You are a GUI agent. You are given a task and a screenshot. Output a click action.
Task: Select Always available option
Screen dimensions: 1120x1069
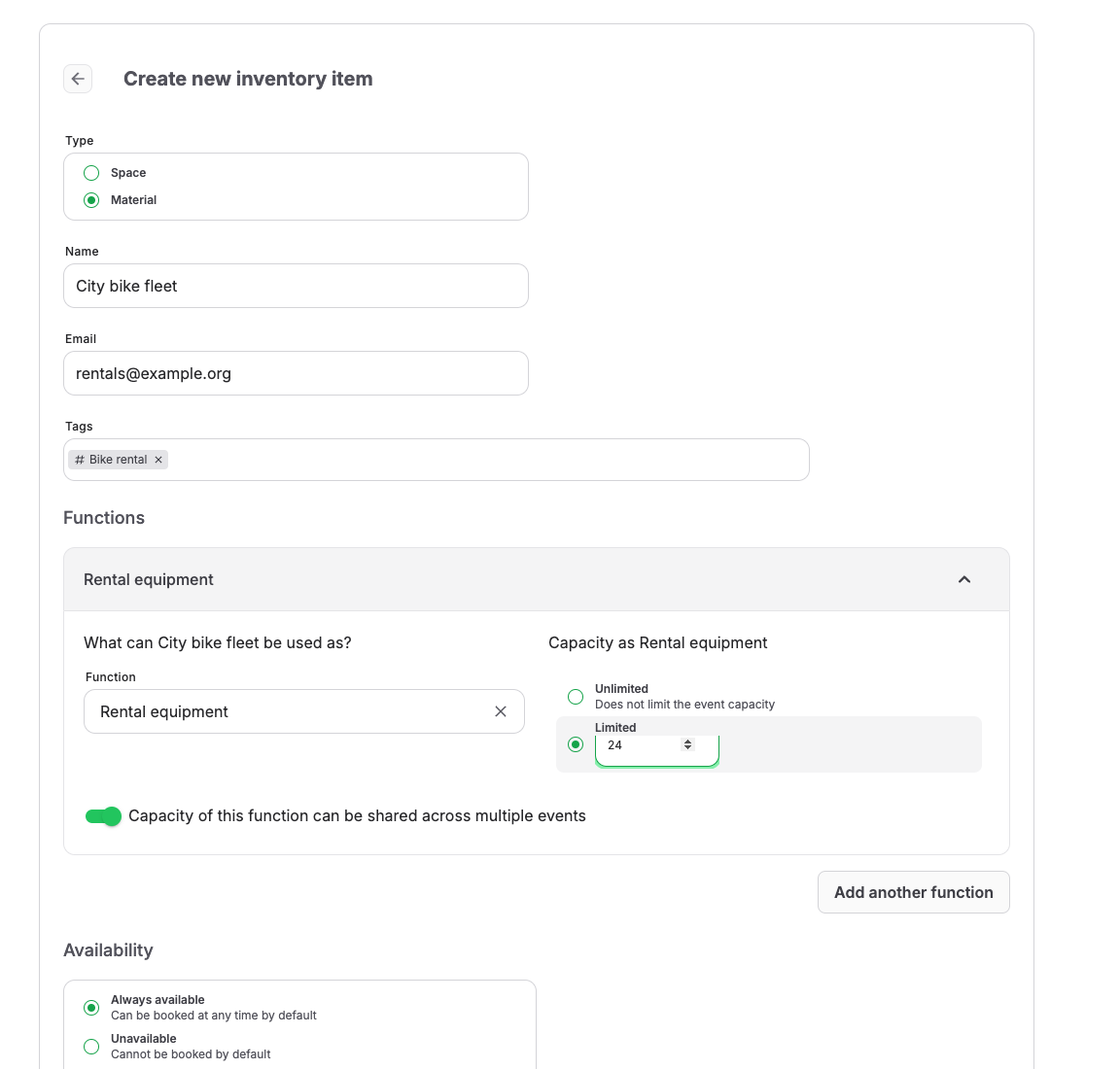pyautogui.click(x=91, y=1008)
